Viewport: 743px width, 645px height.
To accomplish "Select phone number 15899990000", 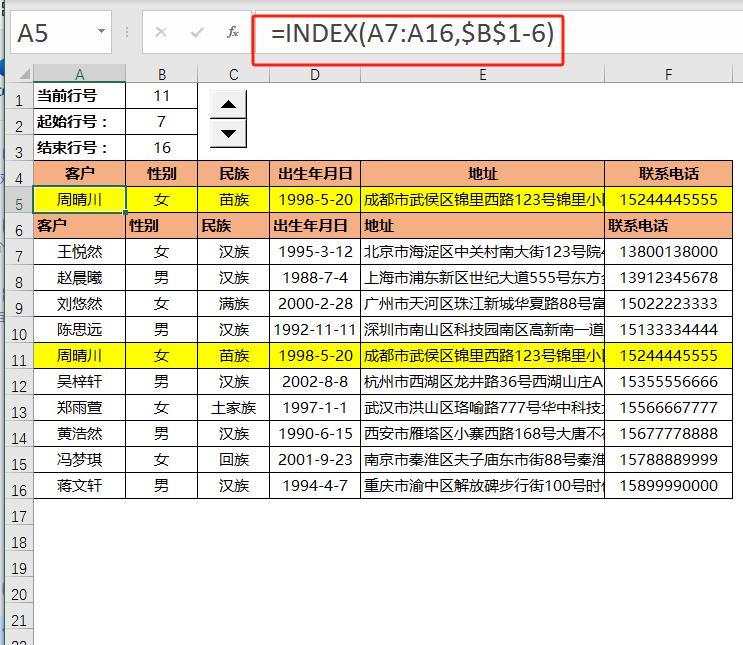I will 669,486.
